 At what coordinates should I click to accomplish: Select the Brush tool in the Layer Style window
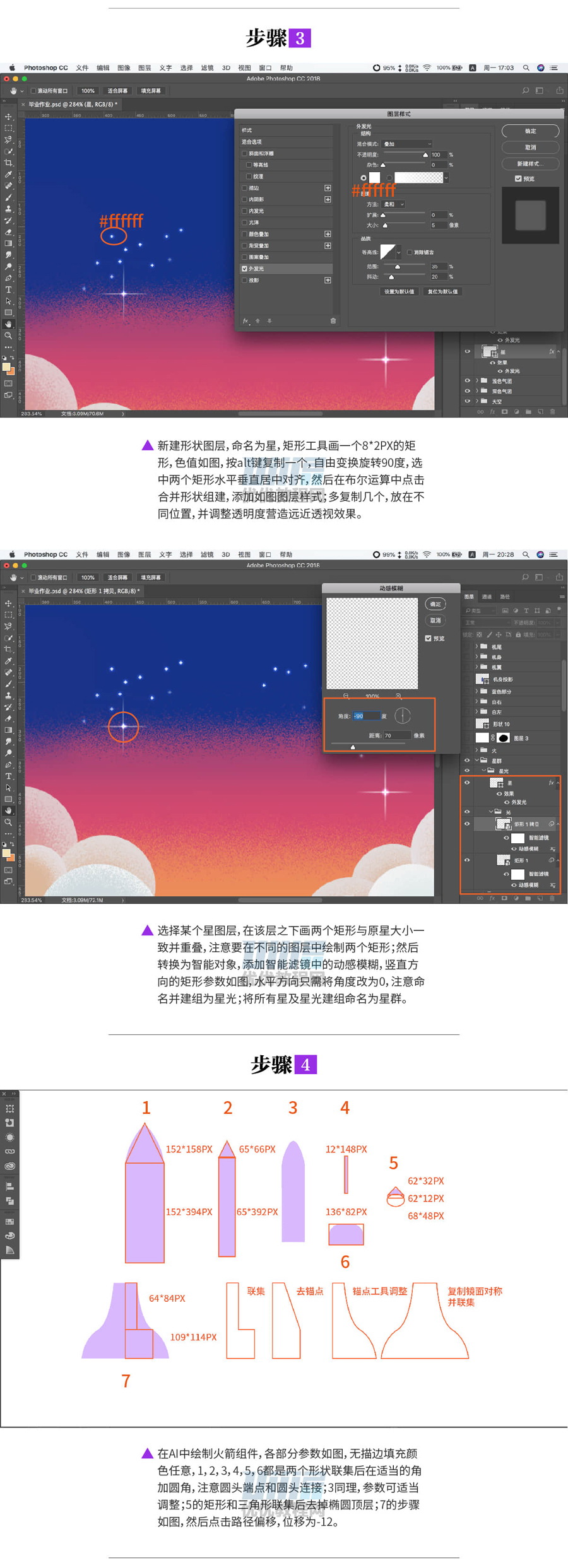tap(8, 197)
